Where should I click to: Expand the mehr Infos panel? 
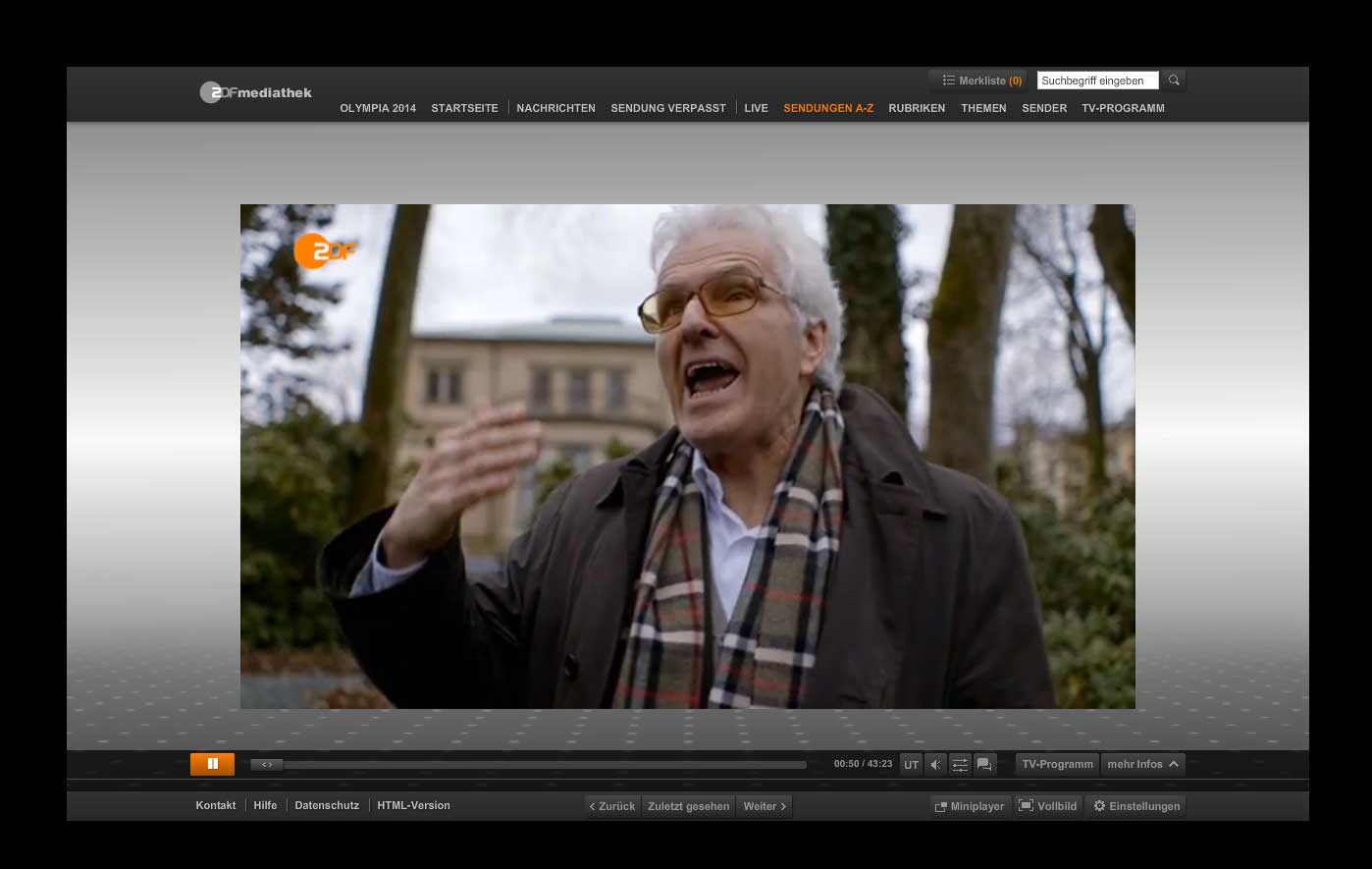1142,764
